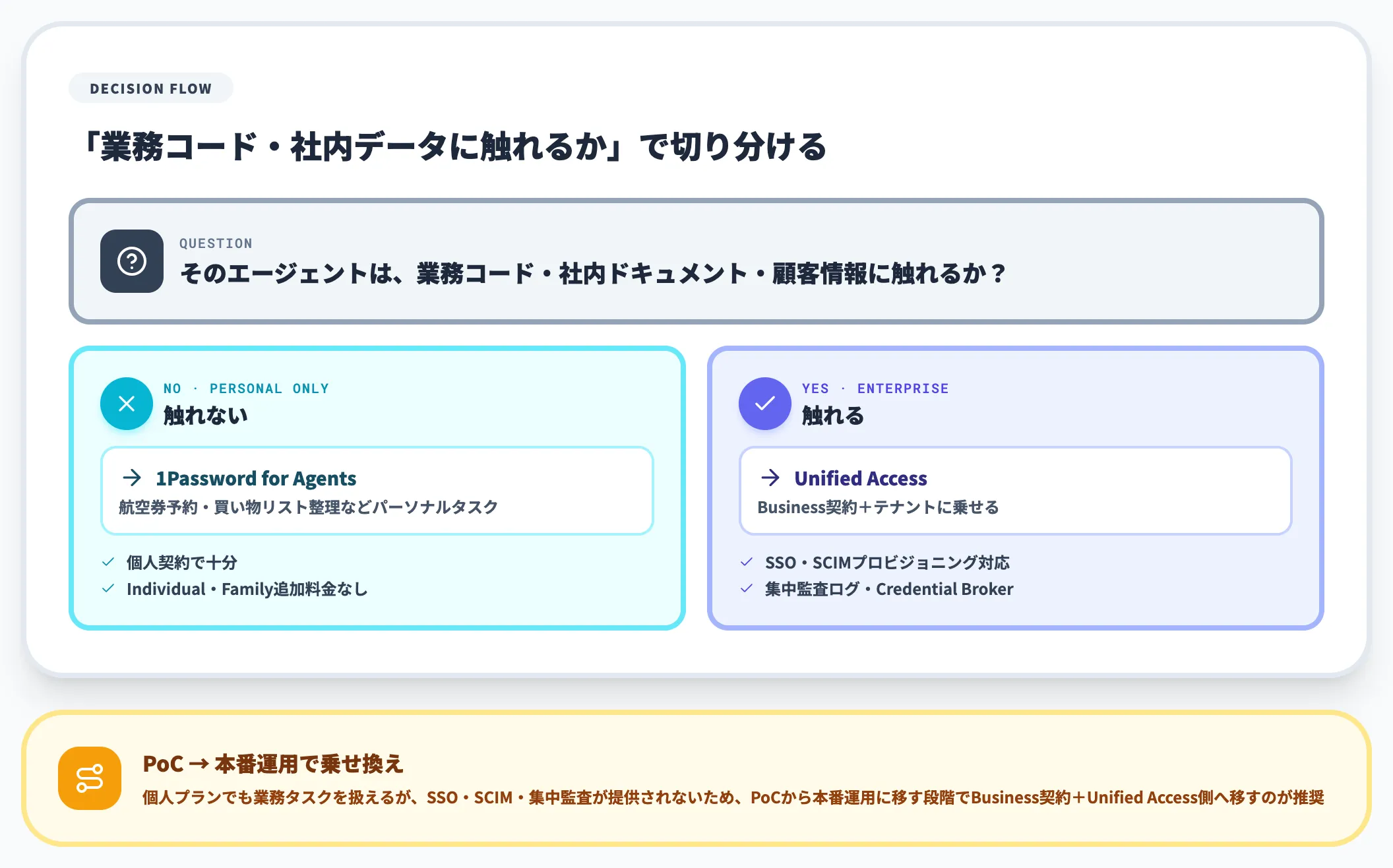The height and width of the screenshot is (868, 1393).
Task: Click the text 個人契約で十分
Action: coord(182,563)
